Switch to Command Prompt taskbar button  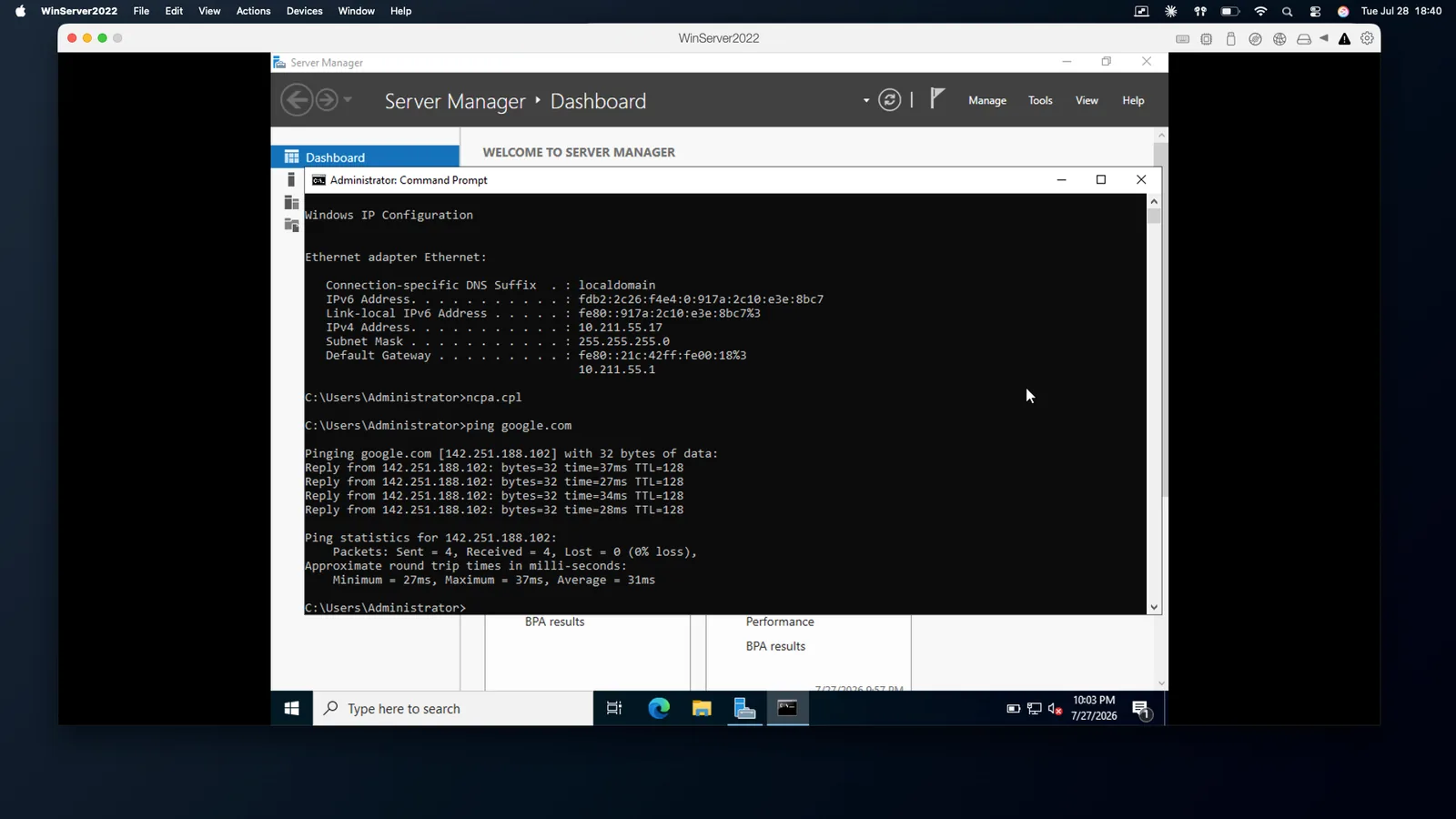click(x=788, y=708)
